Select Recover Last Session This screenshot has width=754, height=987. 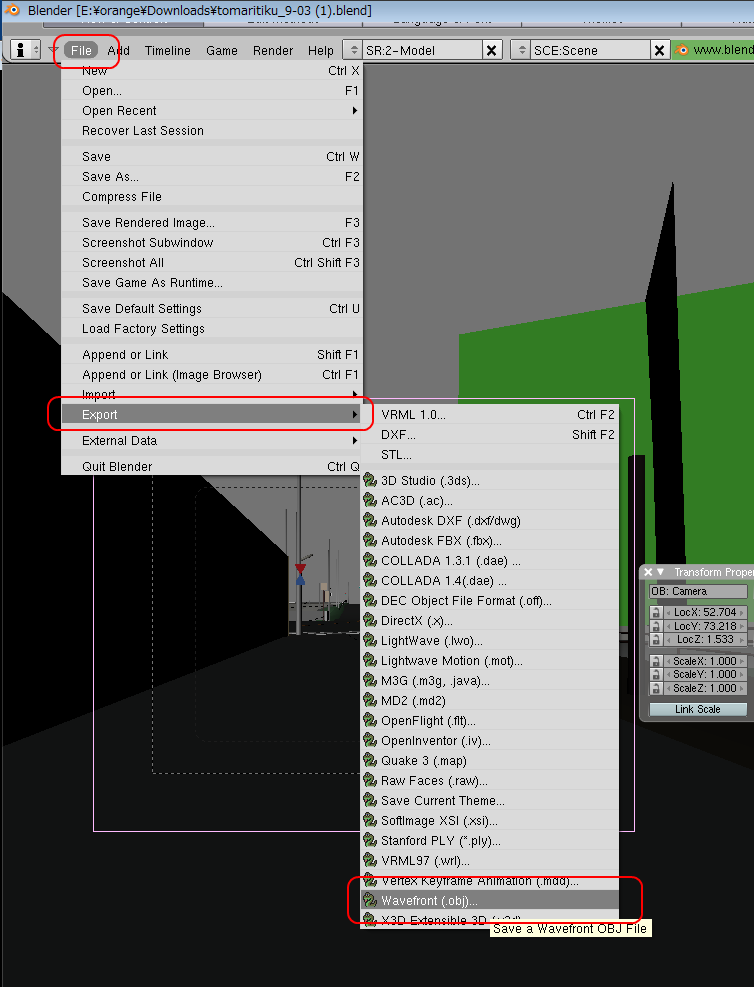212,131
